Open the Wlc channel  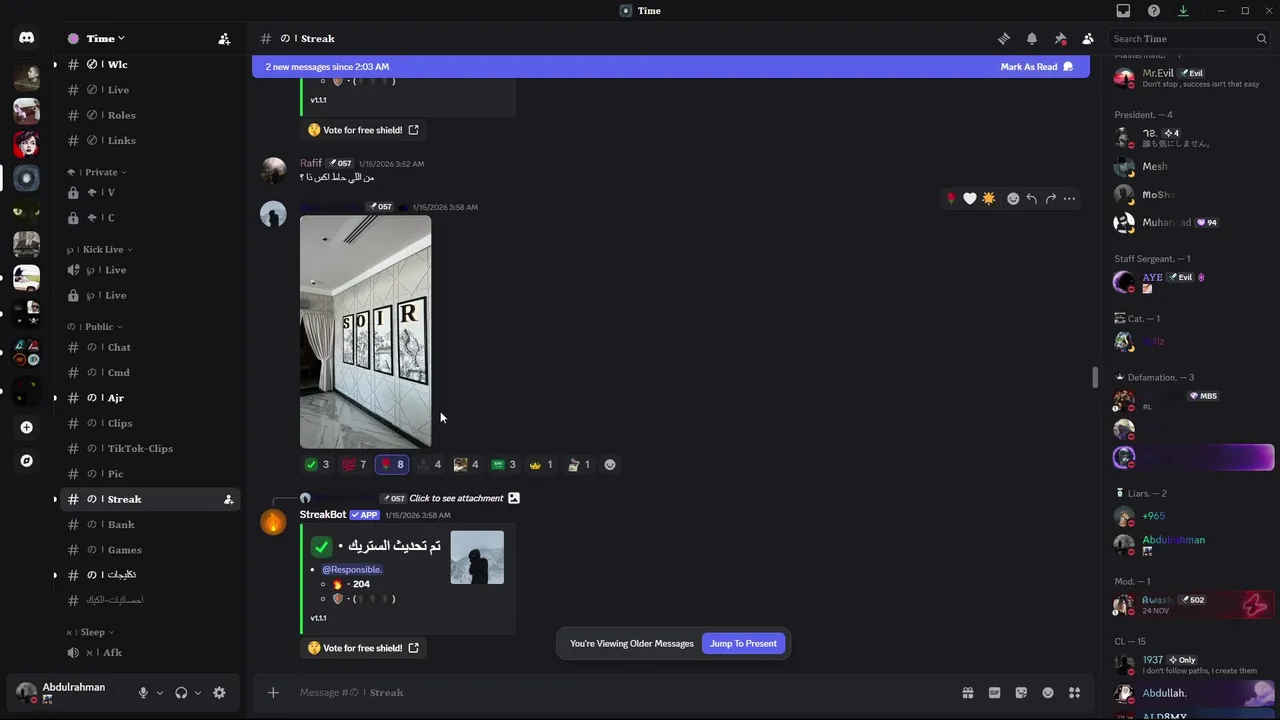click(x=150, y=65)
